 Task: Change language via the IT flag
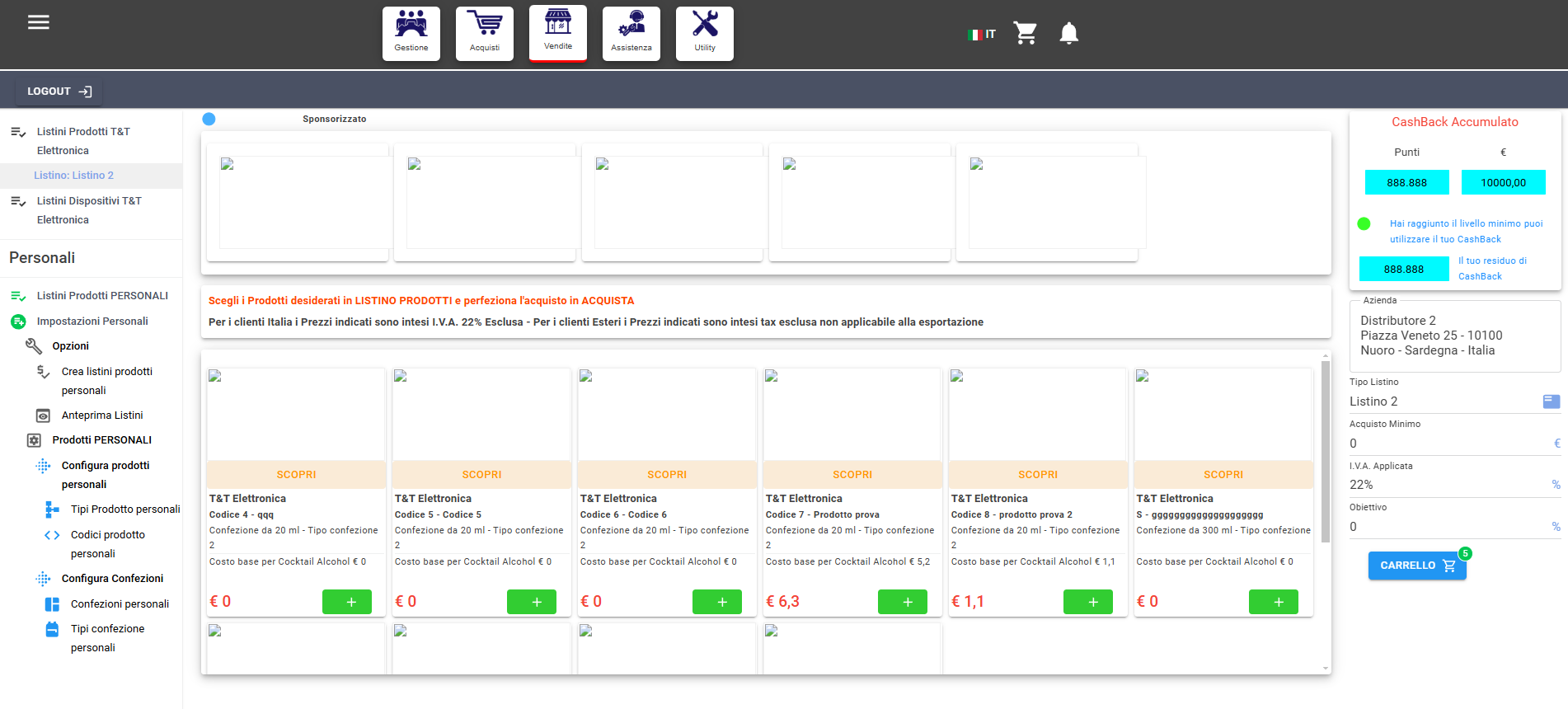pyautogui.click(x=982, y=34)
